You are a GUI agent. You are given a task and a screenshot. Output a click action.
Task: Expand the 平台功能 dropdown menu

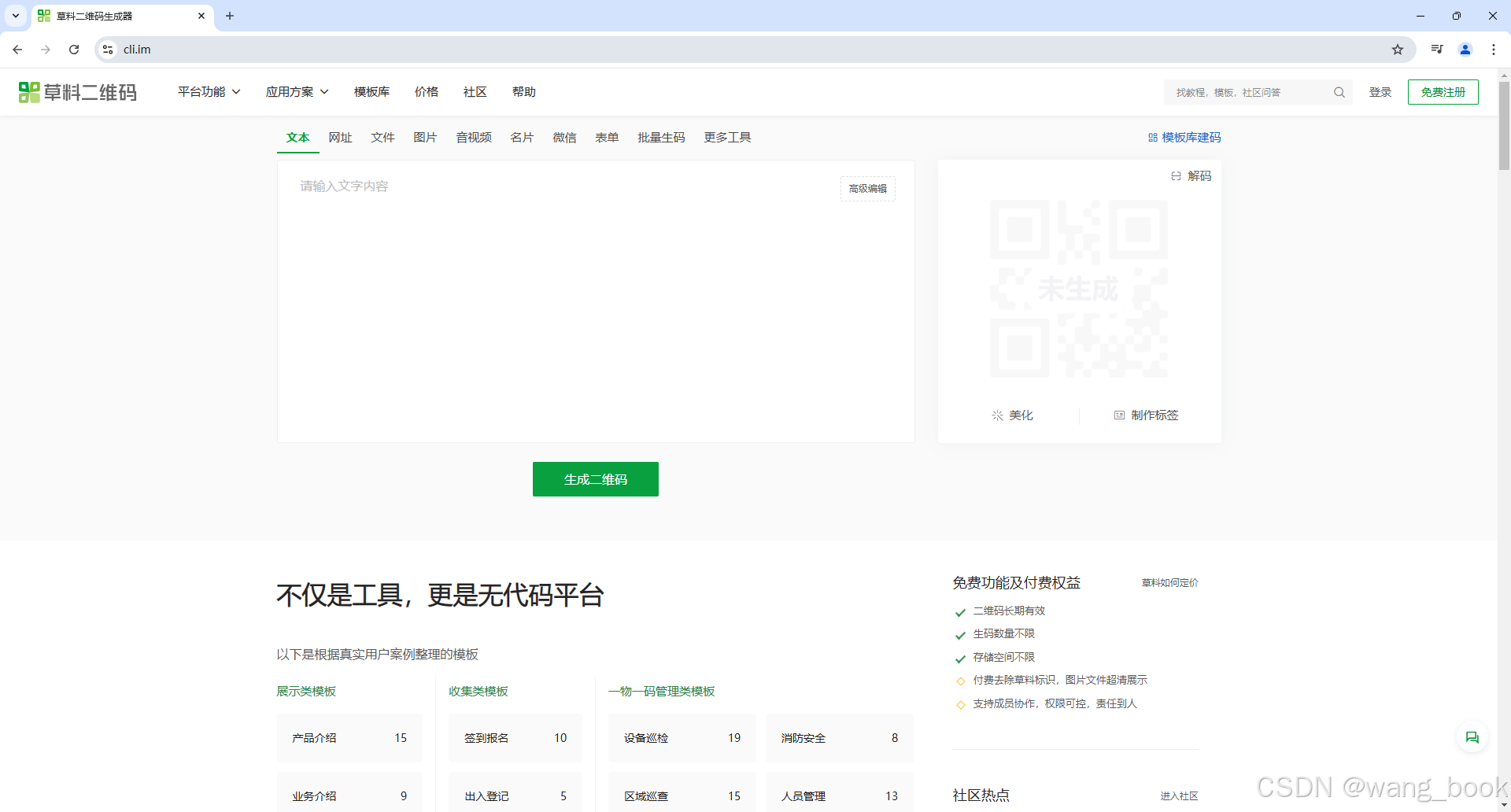[x=209, y=92]
